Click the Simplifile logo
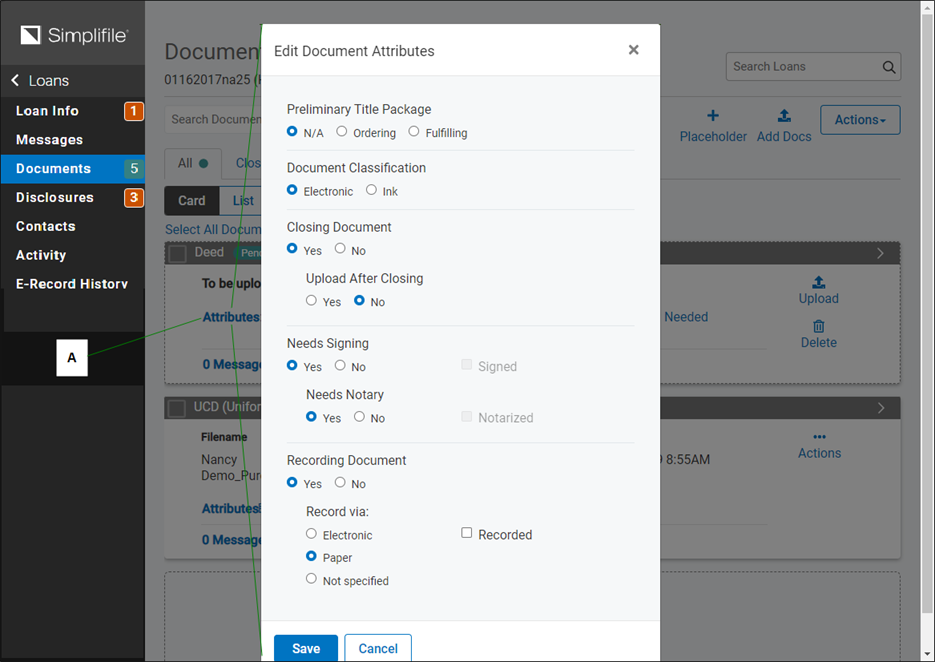This screenshot has height=662, width=935. (x=74, y=35)
